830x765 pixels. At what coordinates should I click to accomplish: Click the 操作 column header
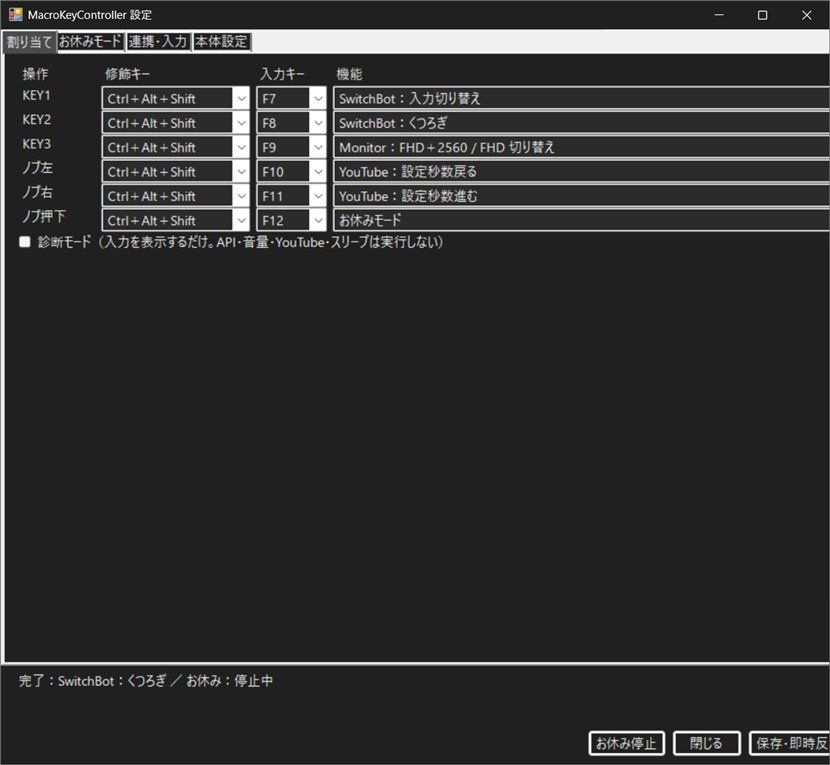pyautogui.click(x=35, y=74)
